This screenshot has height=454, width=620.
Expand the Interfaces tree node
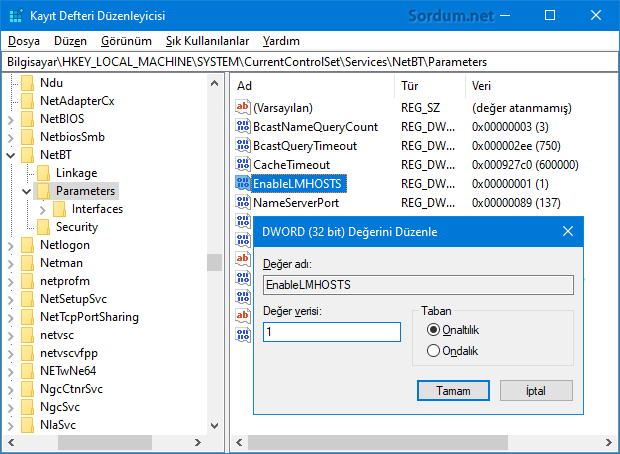tap(42, 210)
